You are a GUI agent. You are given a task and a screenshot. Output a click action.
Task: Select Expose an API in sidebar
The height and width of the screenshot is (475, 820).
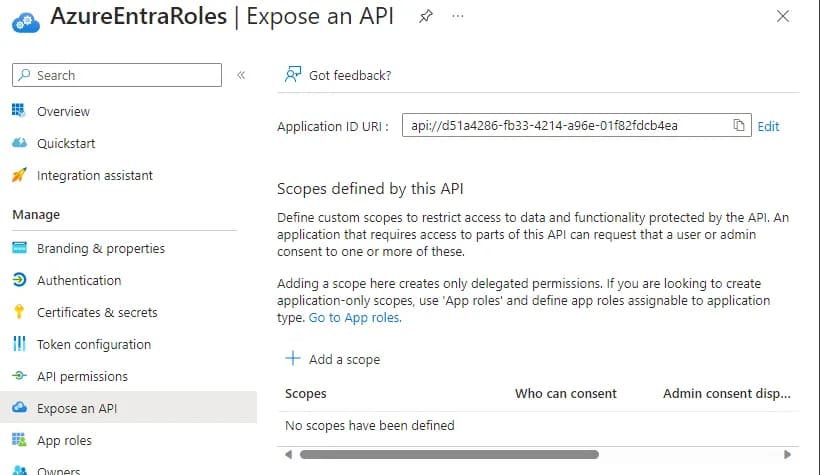[x=128, y=408]
